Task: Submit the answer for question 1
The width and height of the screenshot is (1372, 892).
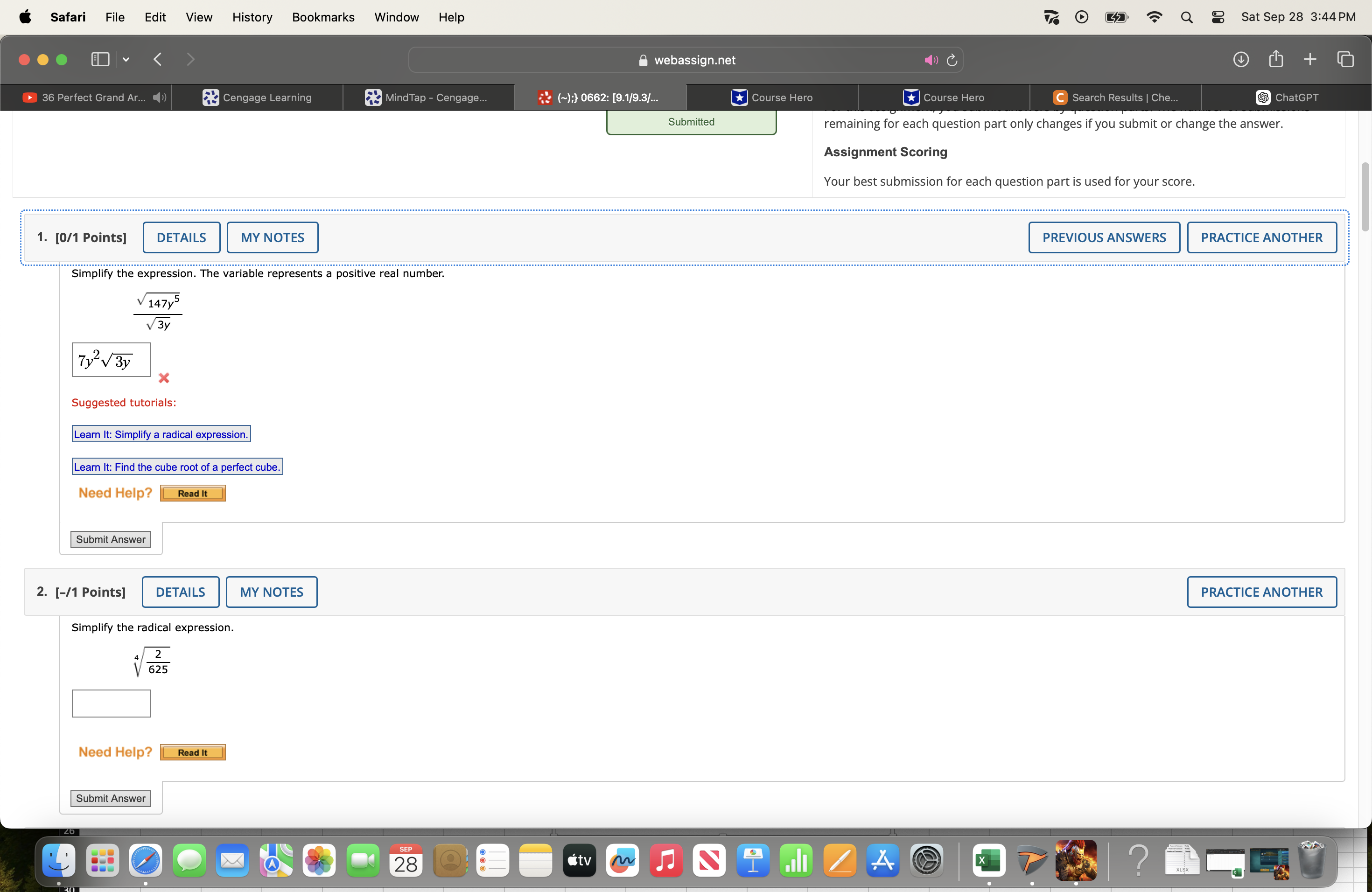Action: pyautogui.click(x=111, y=539)
